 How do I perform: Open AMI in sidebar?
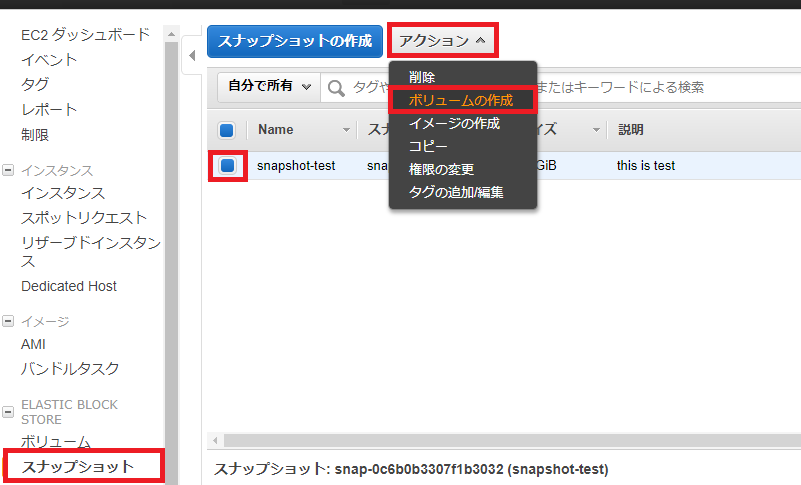[33, 344]
